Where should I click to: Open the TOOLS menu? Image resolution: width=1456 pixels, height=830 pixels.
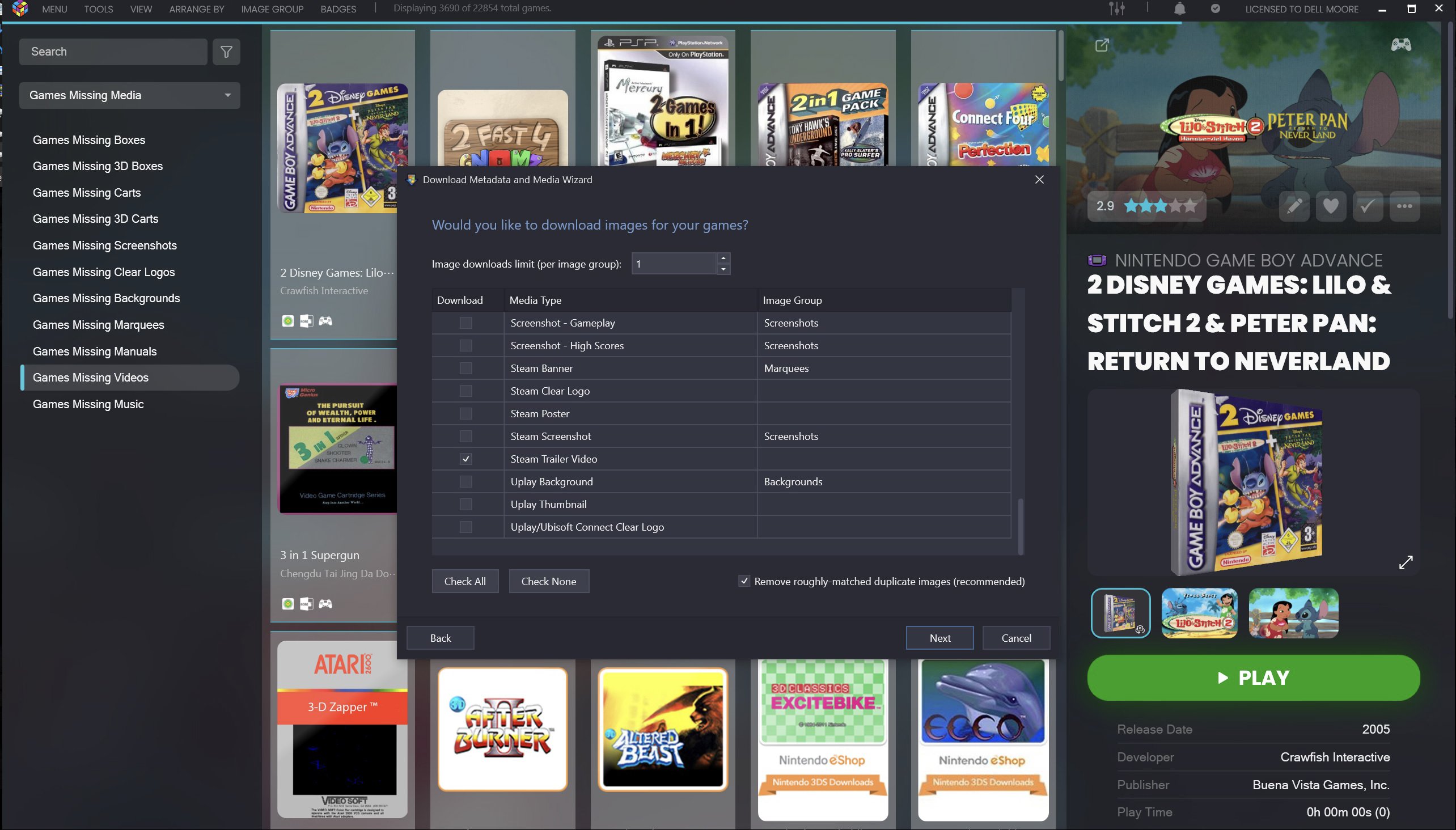click(x=98, y=9)
